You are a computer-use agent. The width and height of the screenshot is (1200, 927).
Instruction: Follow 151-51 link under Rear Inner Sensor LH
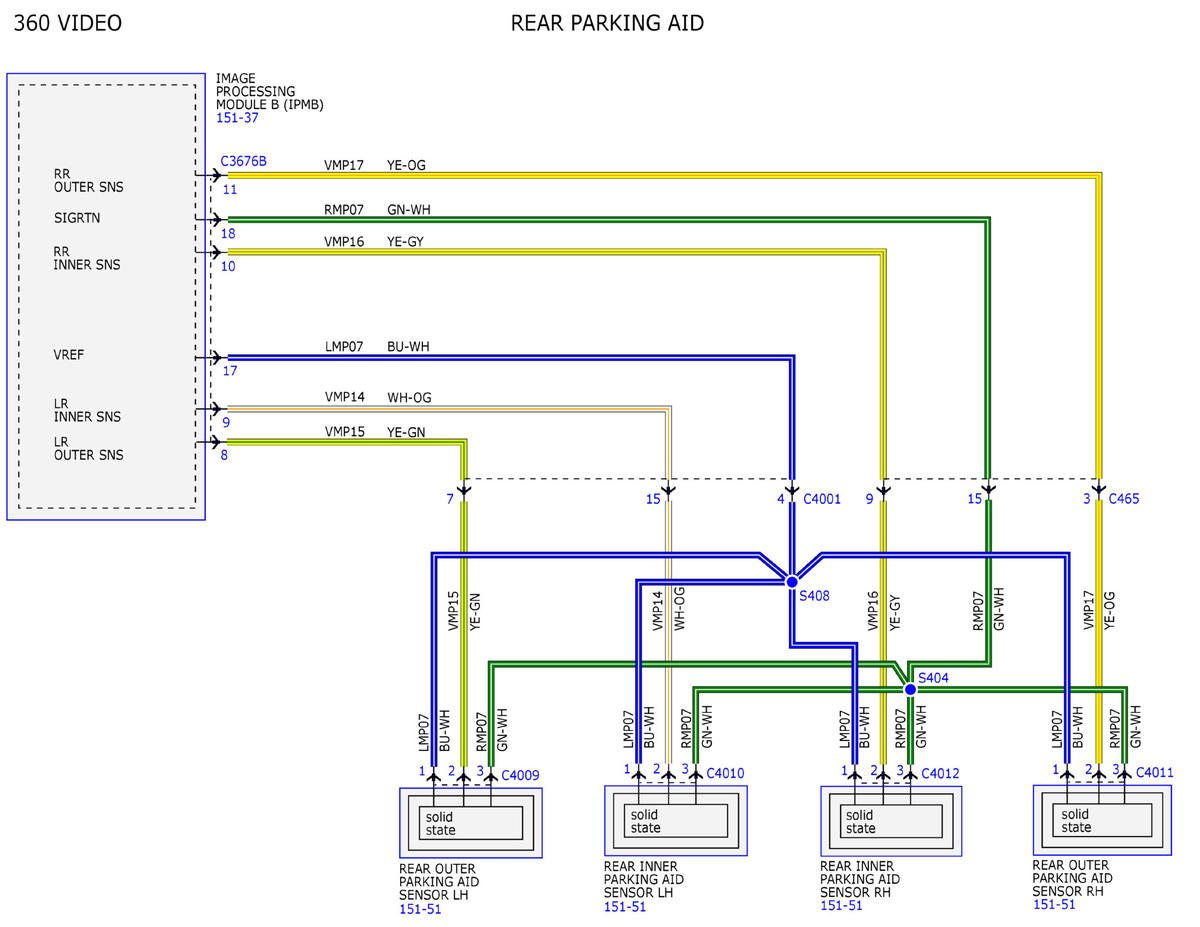(x=625, y=906)
